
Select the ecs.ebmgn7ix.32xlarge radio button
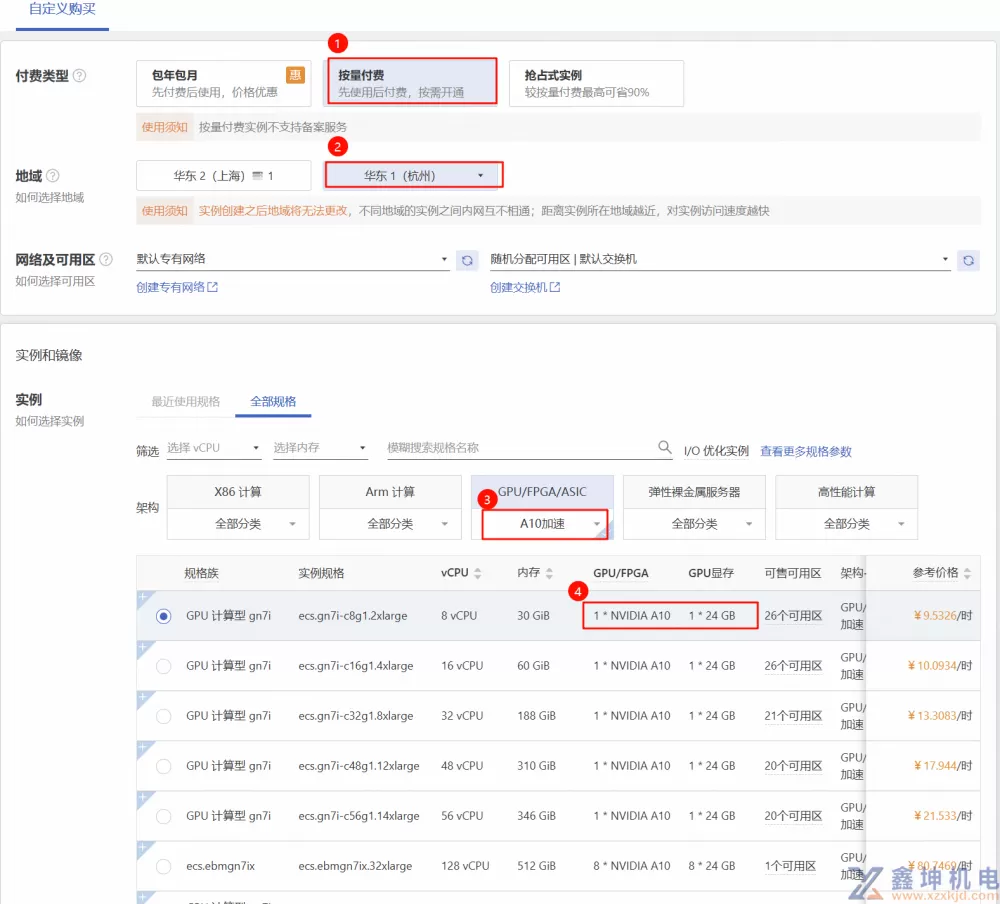[163, 866]
